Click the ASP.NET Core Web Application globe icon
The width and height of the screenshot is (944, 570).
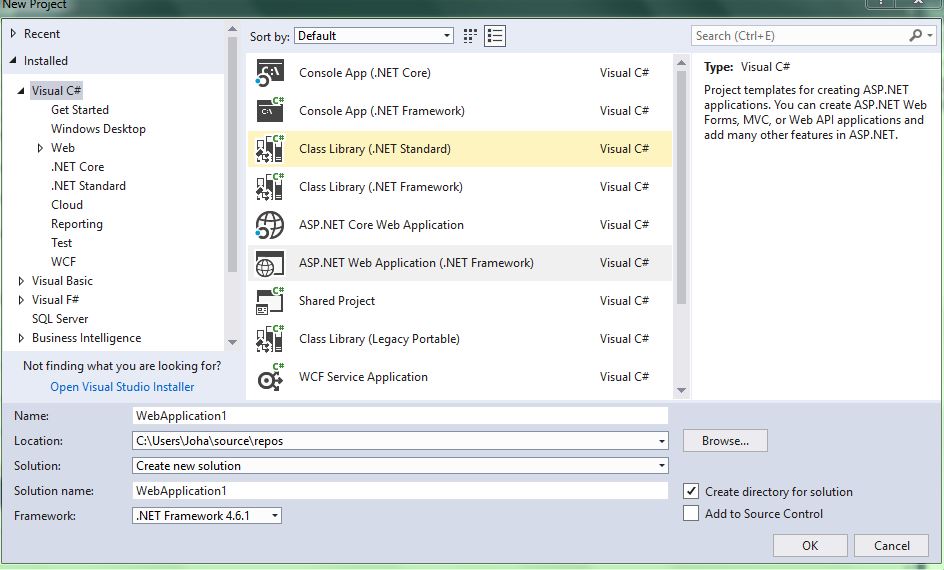(271, 225)
